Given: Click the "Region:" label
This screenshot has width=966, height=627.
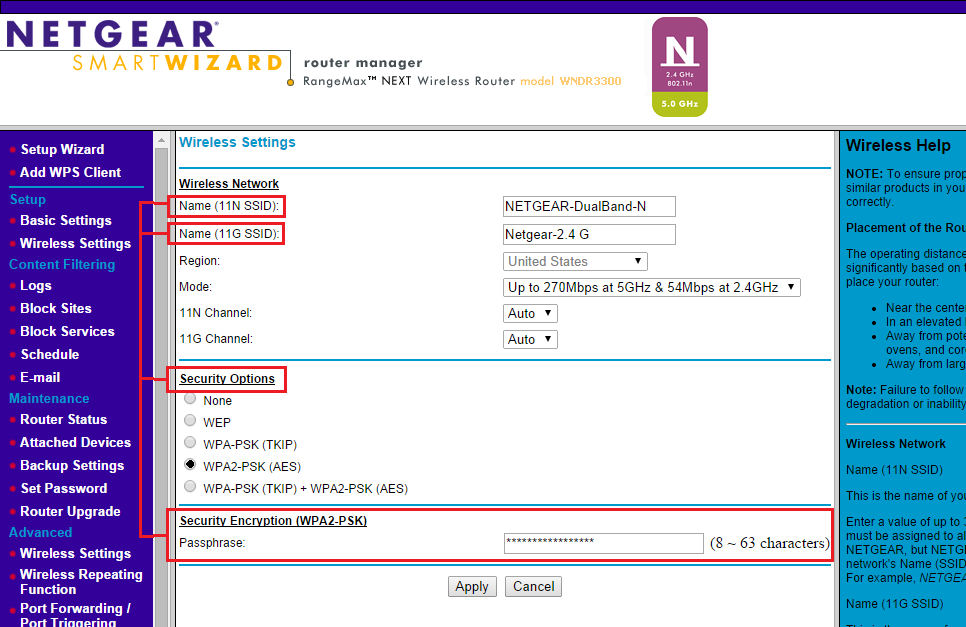Looking at the screenshot, I should [x=199, y=261].
